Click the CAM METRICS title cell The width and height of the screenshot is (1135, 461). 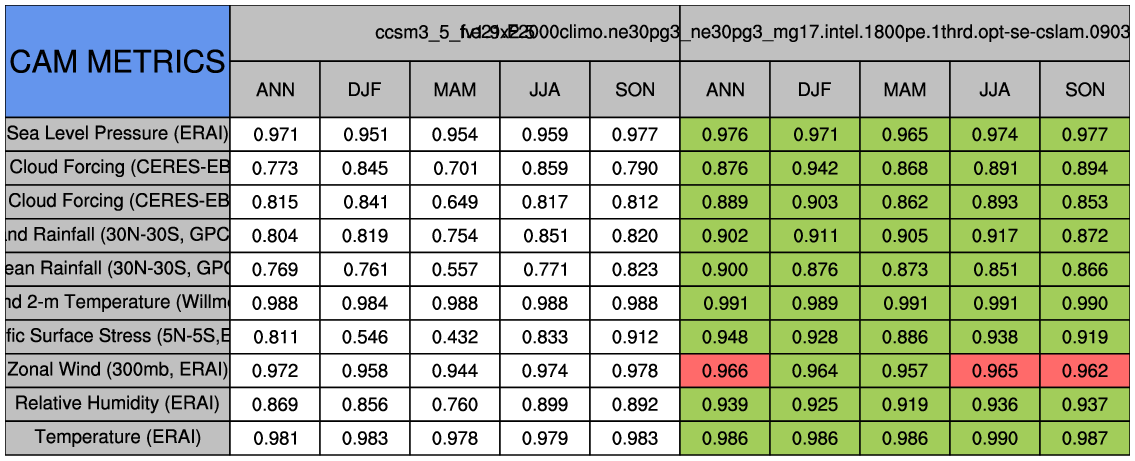[x=117, y=61]
